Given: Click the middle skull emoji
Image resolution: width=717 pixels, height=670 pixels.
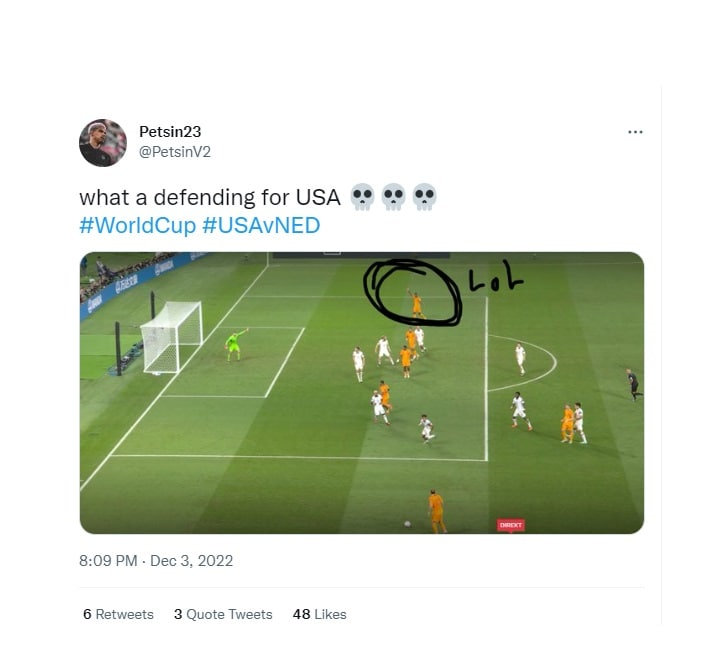Looking at the screenshot, I should (393, 197).
